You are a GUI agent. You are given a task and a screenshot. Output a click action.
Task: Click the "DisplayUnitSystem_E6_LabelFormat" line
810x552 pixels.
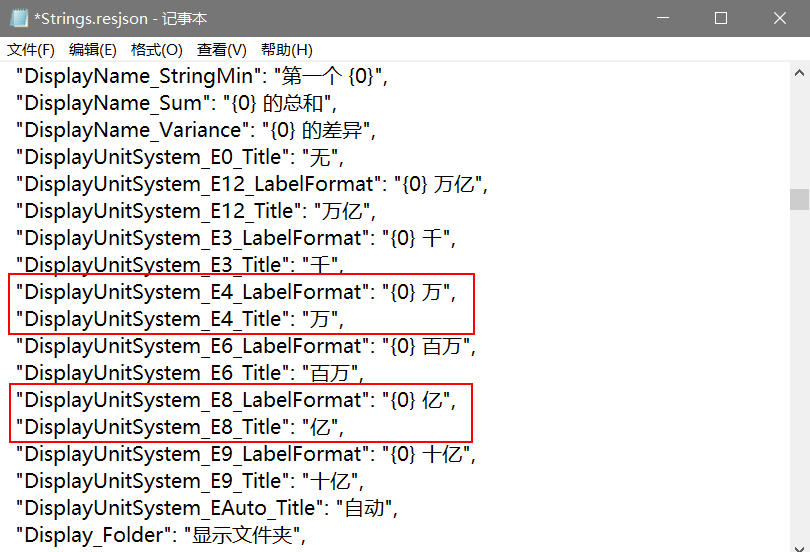coord(245,346)
